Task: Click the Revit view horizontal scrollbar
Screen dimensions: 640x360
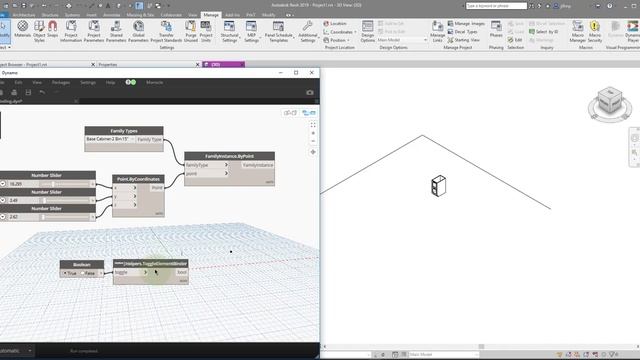Action: tap(480, 347)
